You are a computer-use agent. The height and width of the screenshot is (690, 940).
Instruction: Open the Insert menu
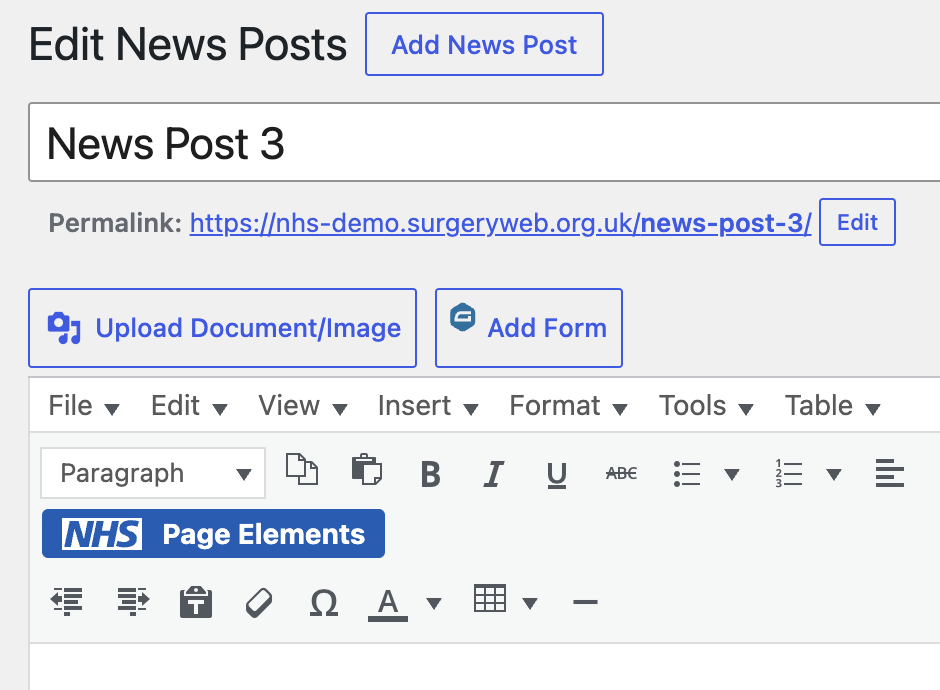point(428,406)
